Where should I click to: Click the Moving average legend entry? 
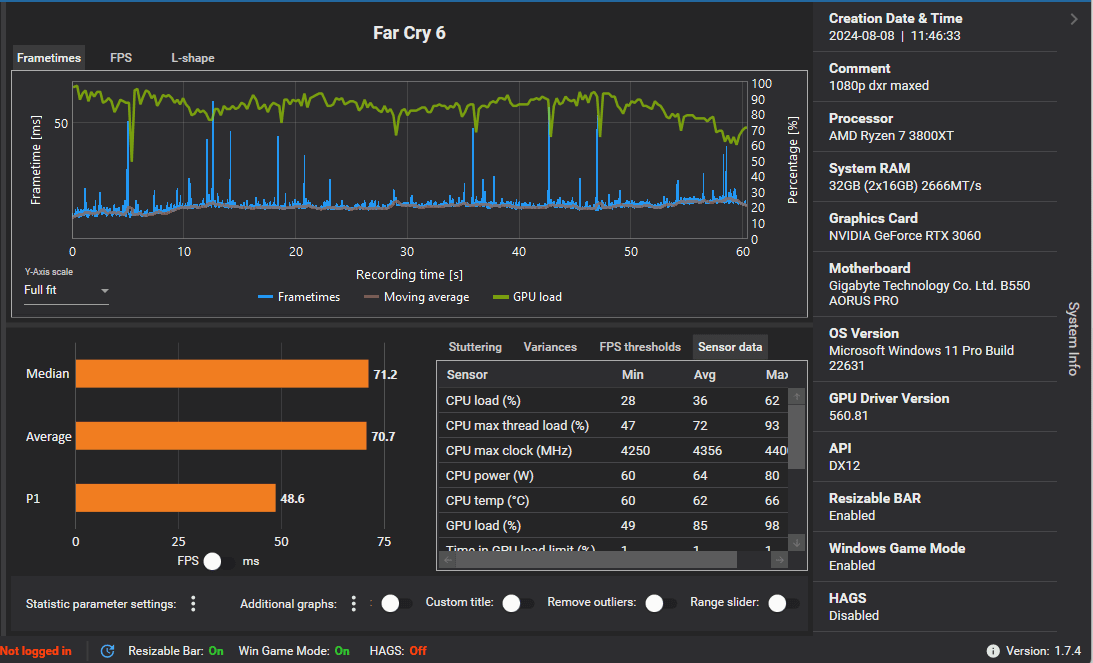[416, 297]
